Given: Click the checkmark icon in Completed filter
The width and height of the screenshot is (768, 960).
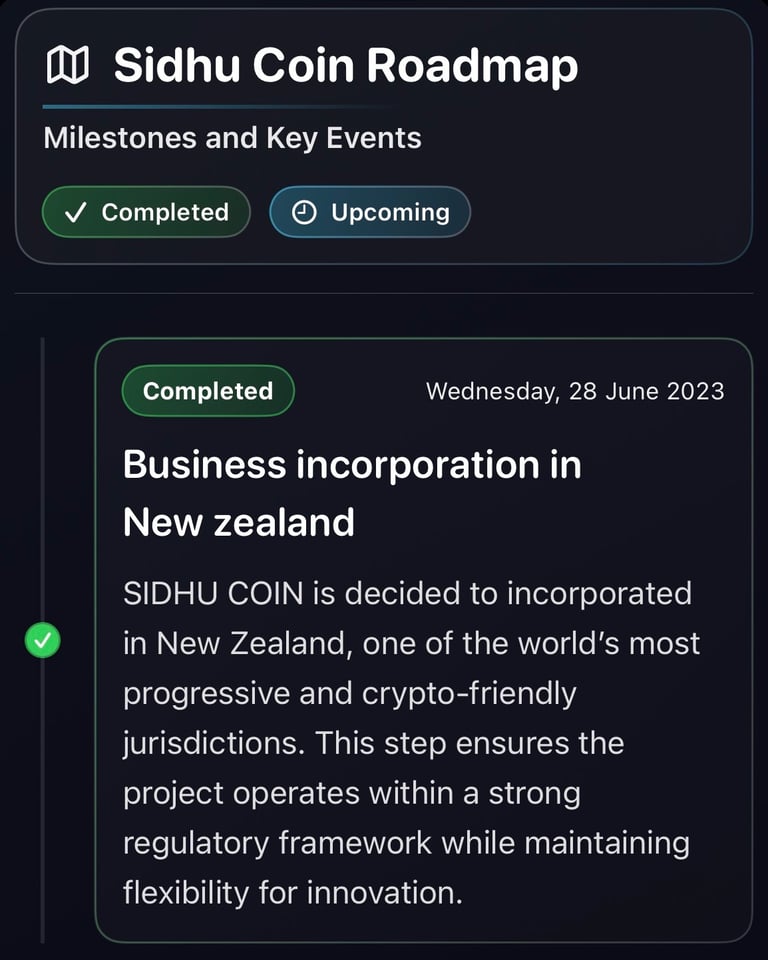Looking at the screenshot, I should click(x=76, y=212).
